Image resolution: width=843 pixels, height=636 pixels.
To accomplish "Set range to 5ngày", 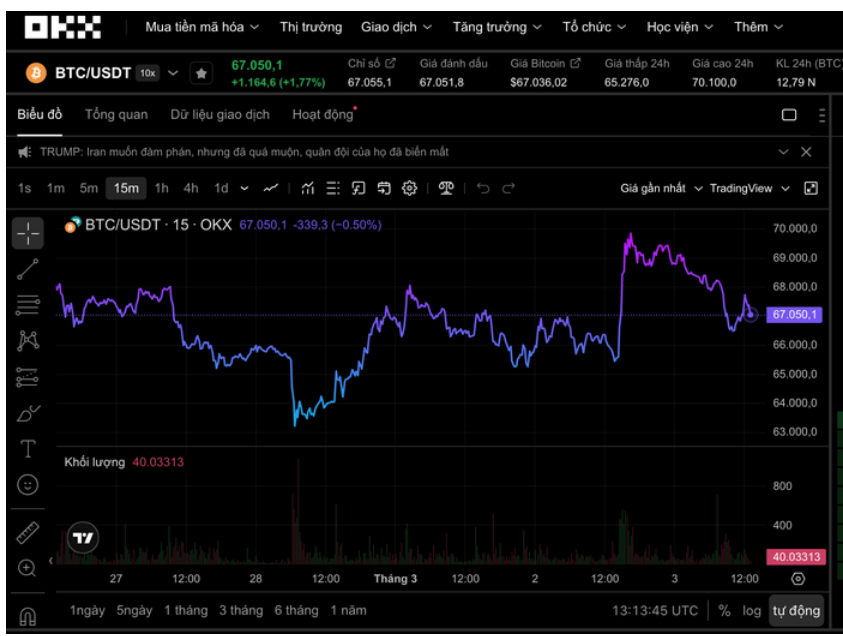I will pyautogui.click(x=134, y=611).
